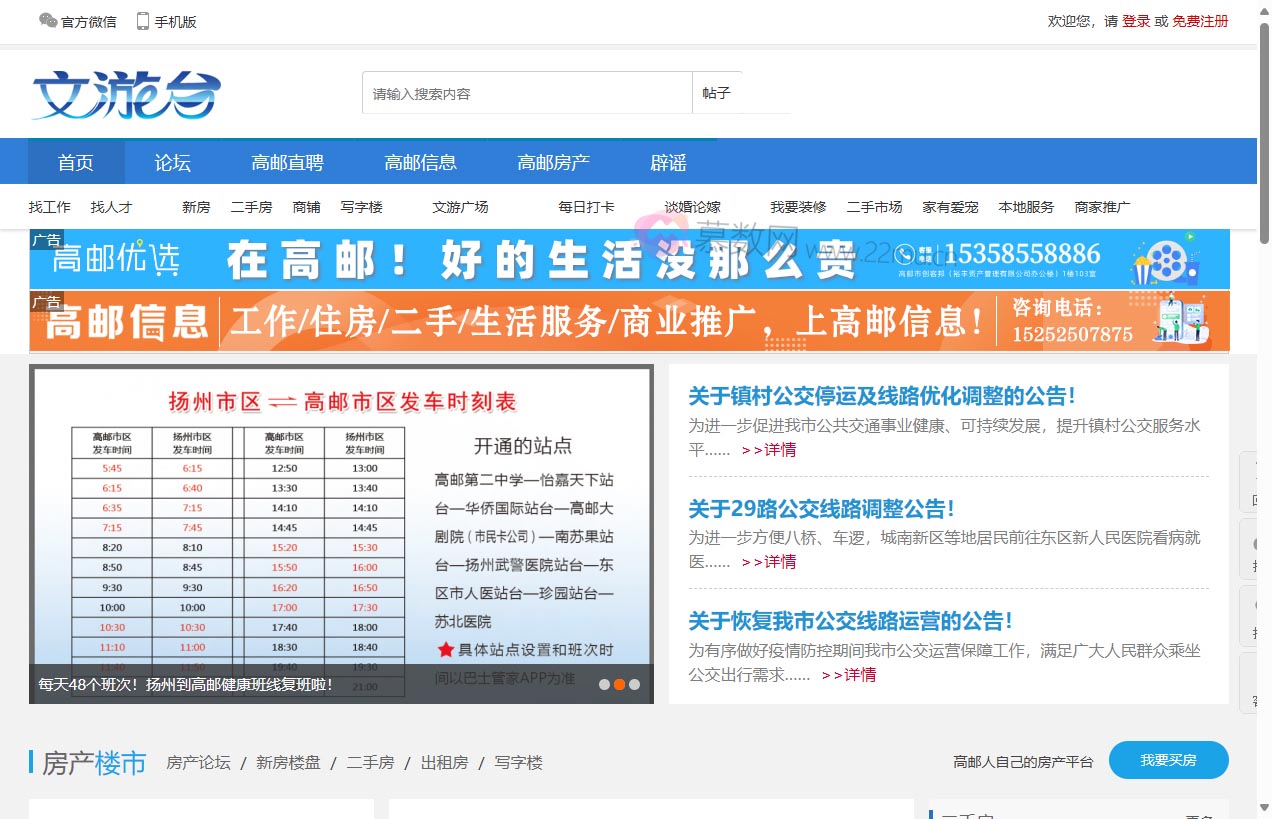Go to the 论坛 navigation tab
Screen dimensions: 1272x819
click(172, 162)
